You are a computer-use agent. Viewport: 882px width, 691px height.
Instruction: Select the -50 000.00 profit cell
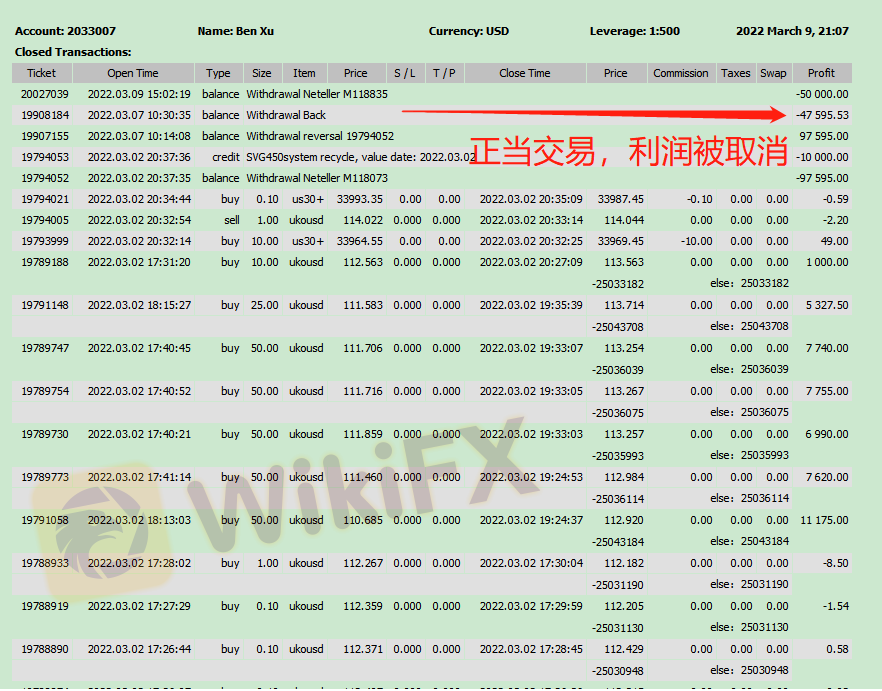pyautogui.click(x=822, y=94)
